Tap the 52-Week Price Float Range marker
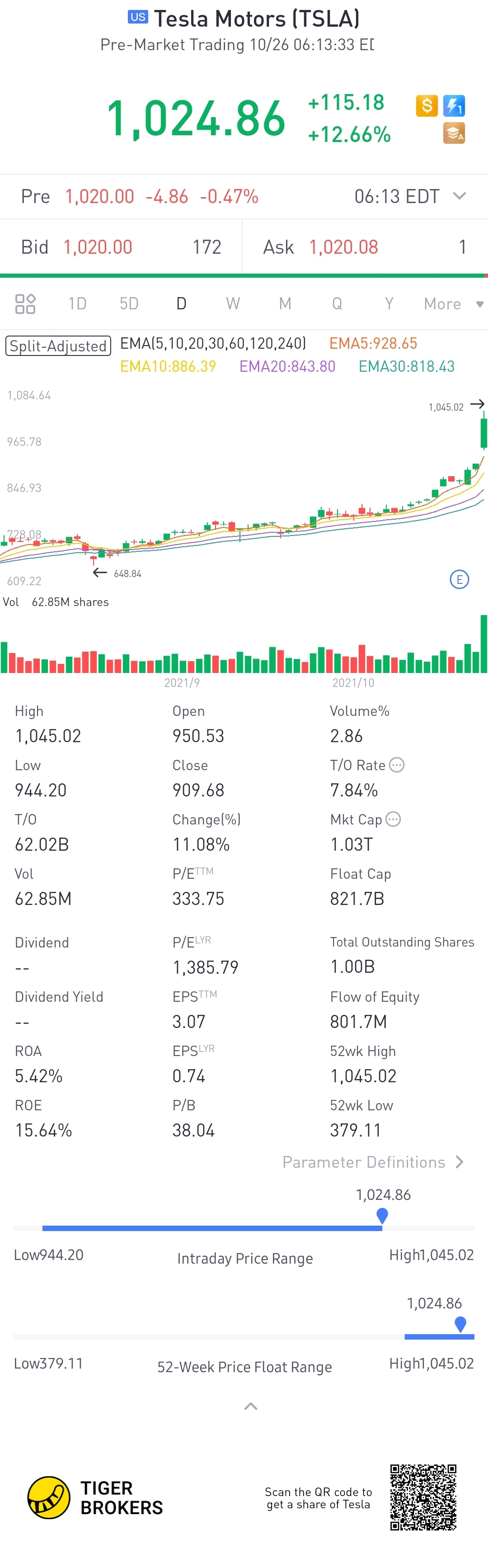Screen dimensions: 488x1568 [x=460, y=1325]
